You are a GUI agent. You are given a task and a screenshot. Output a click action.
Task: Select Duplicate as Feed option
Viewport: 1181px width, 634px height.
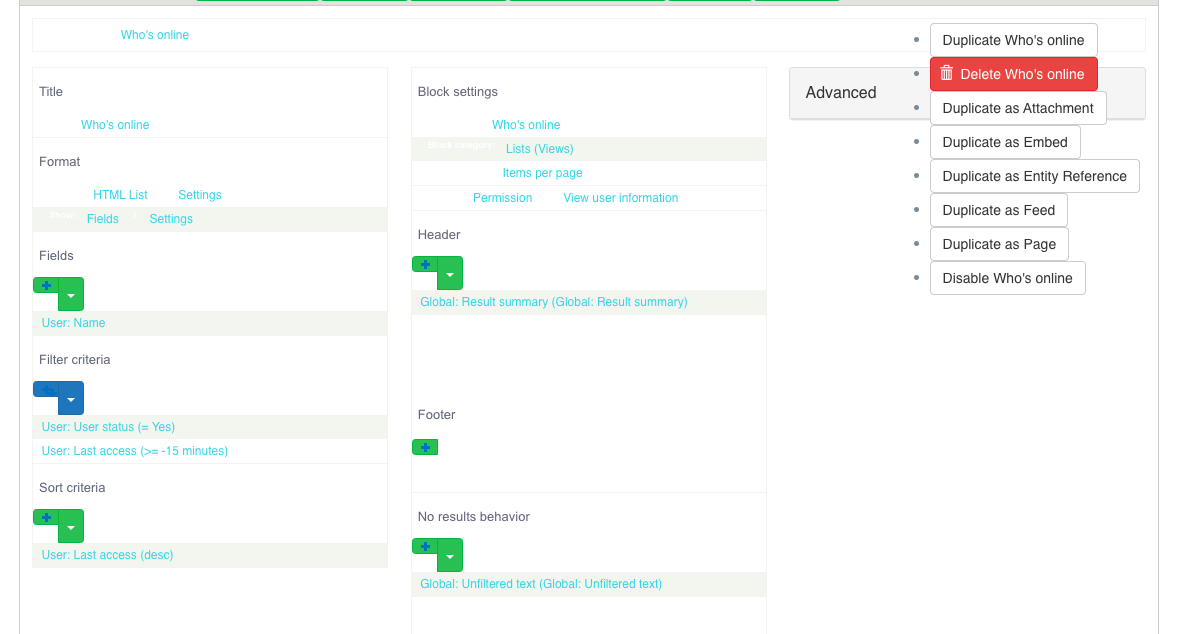tap(998, 210)
